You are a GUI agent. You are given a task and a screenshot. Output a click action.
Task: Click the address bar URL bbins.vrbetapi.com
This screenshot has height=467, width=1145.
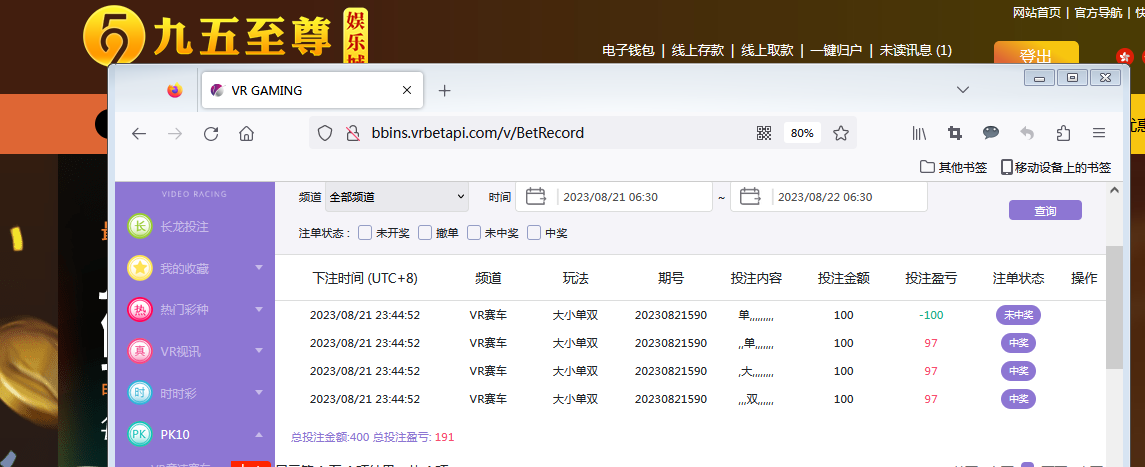coord(478,133)
